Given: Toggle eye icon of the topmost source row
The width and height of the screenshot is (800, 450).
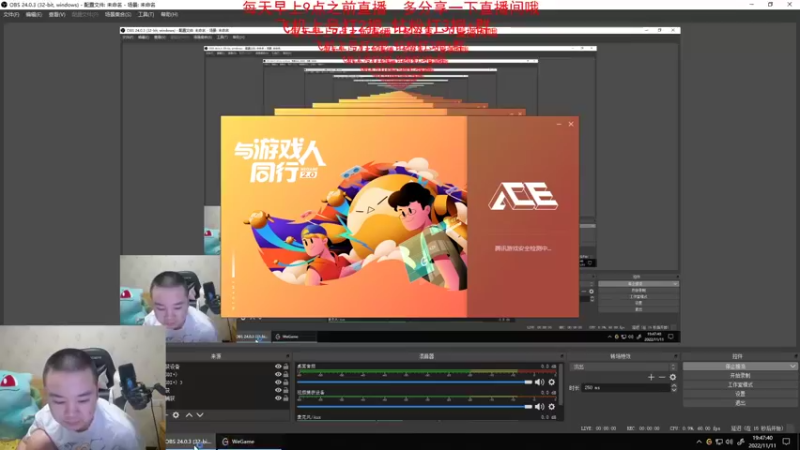Looking at the screenshot, I should pyautogui.click(x=278, y=366).
